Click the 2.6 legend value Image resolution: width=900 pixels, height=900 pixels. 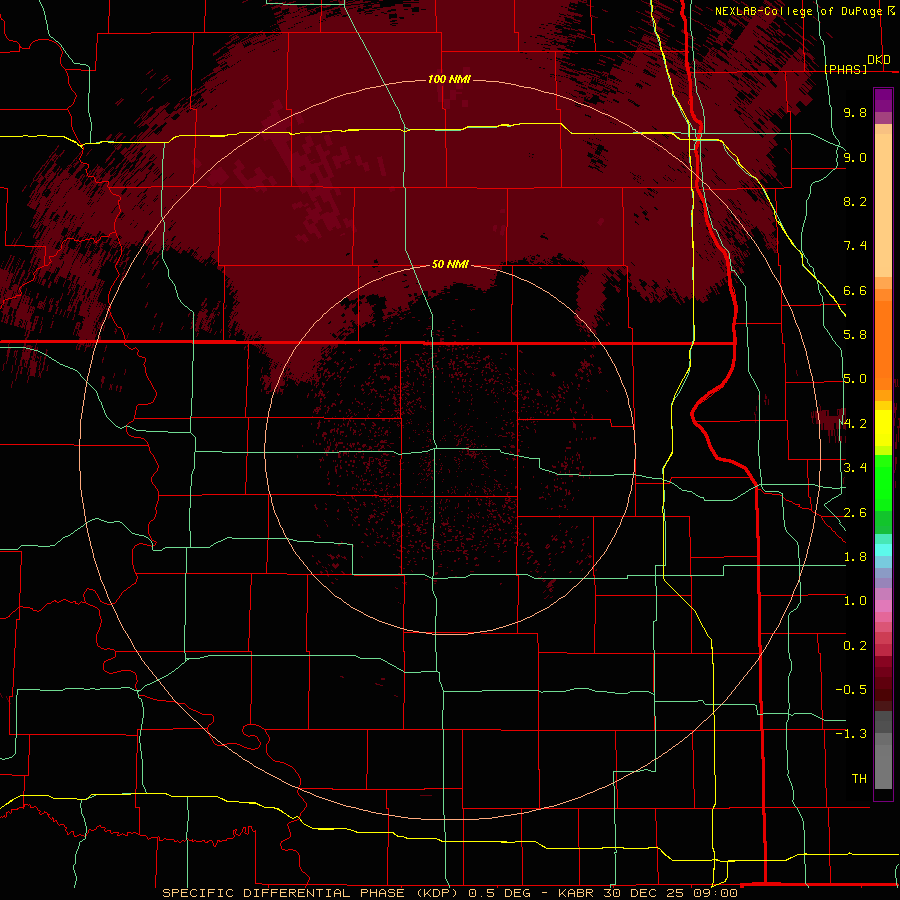pyautogui.click(x=855, y=513)
